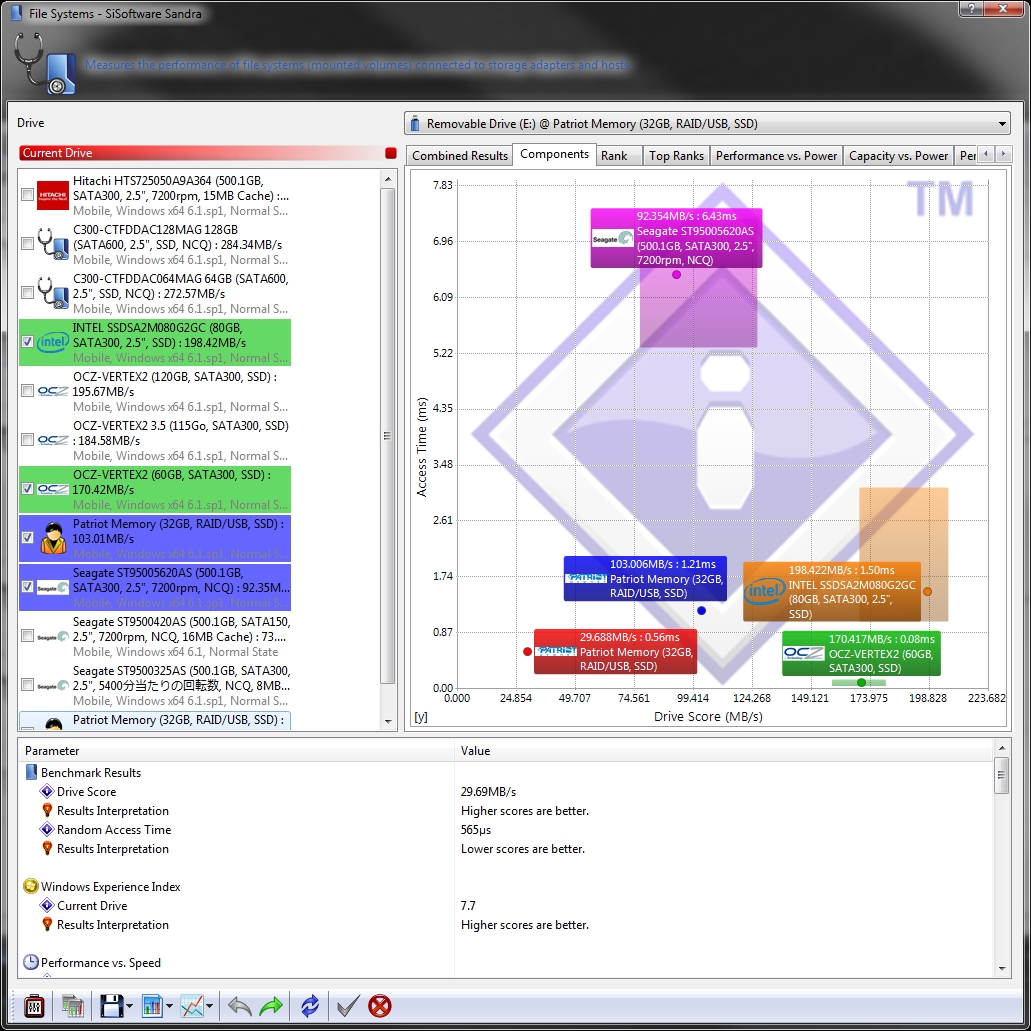Click the blue Patriot Memory 103.006MB/s chart label
1031x1031 pixels.
[x=645, y=579]
